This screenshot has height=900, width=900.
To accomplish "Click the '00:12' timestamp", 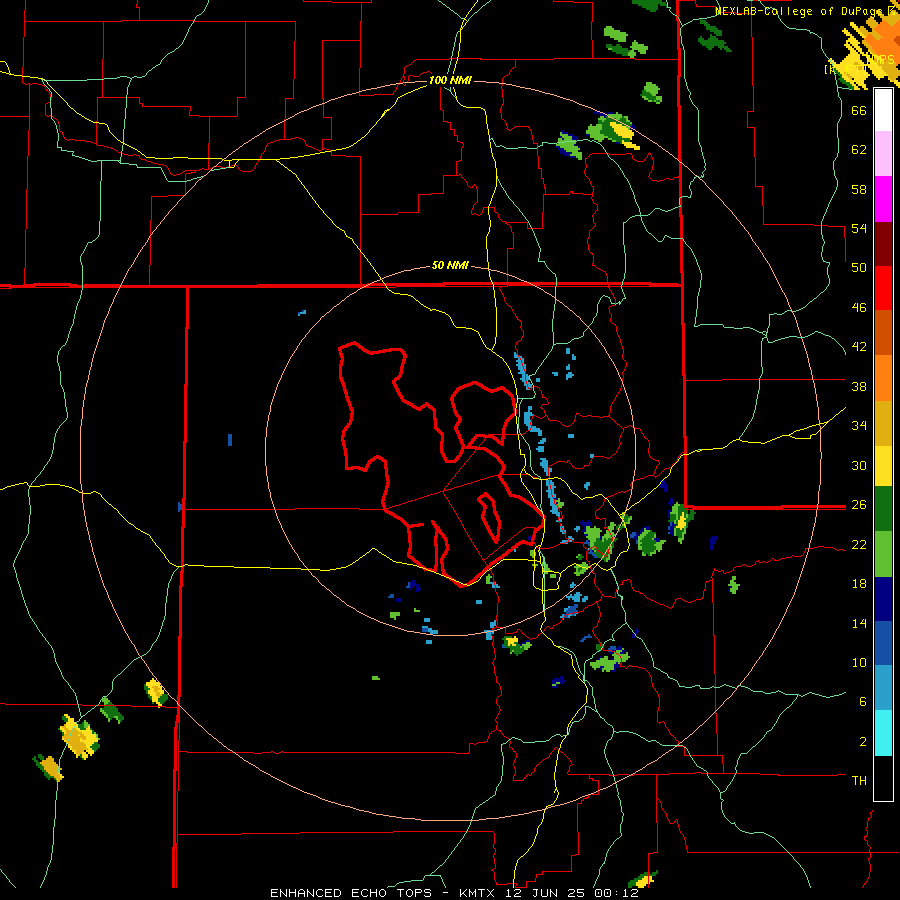I will pos(617,893).
